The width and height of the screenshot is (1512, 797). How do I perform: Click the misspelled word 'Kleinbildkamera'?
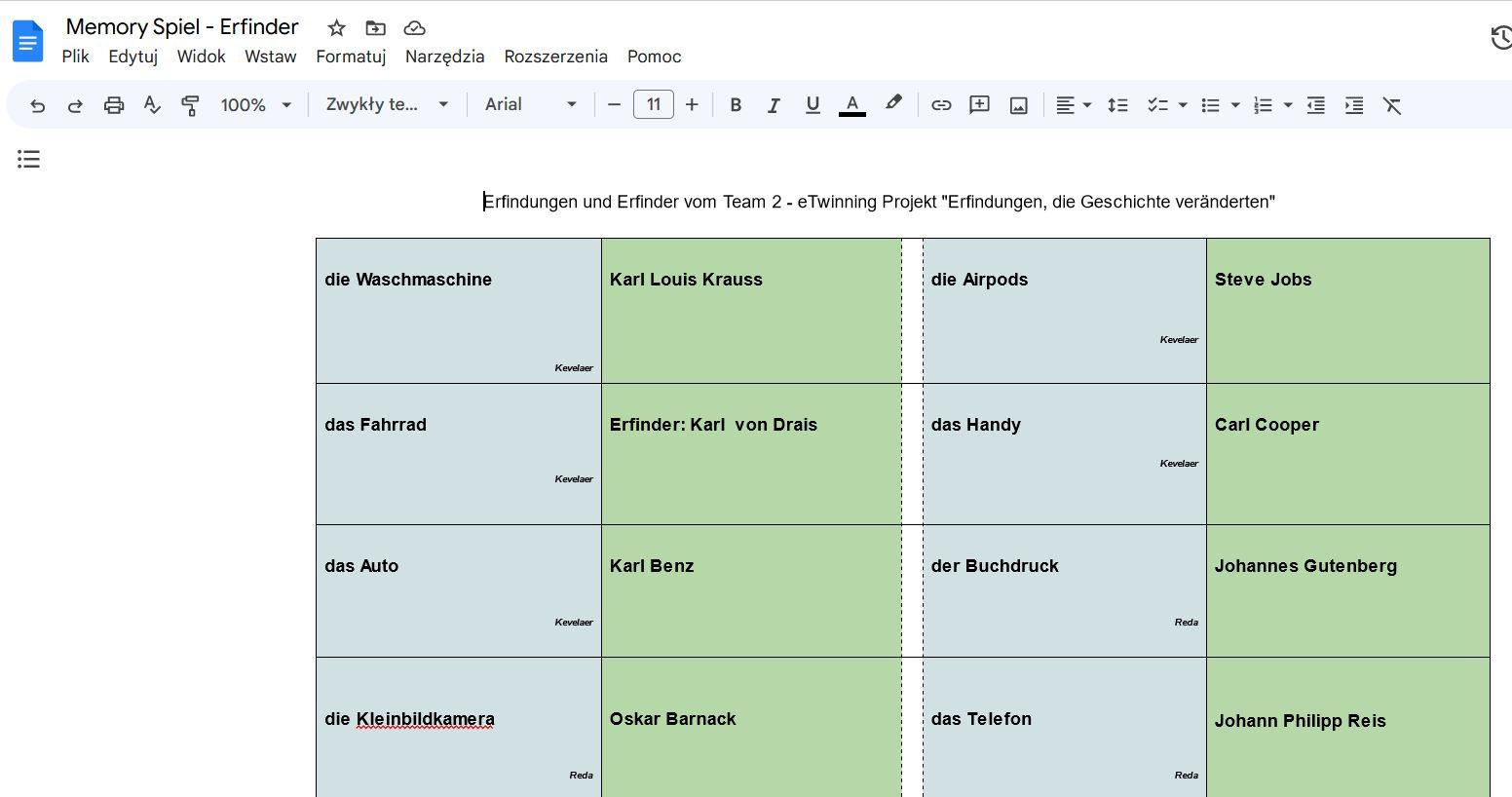425,719
